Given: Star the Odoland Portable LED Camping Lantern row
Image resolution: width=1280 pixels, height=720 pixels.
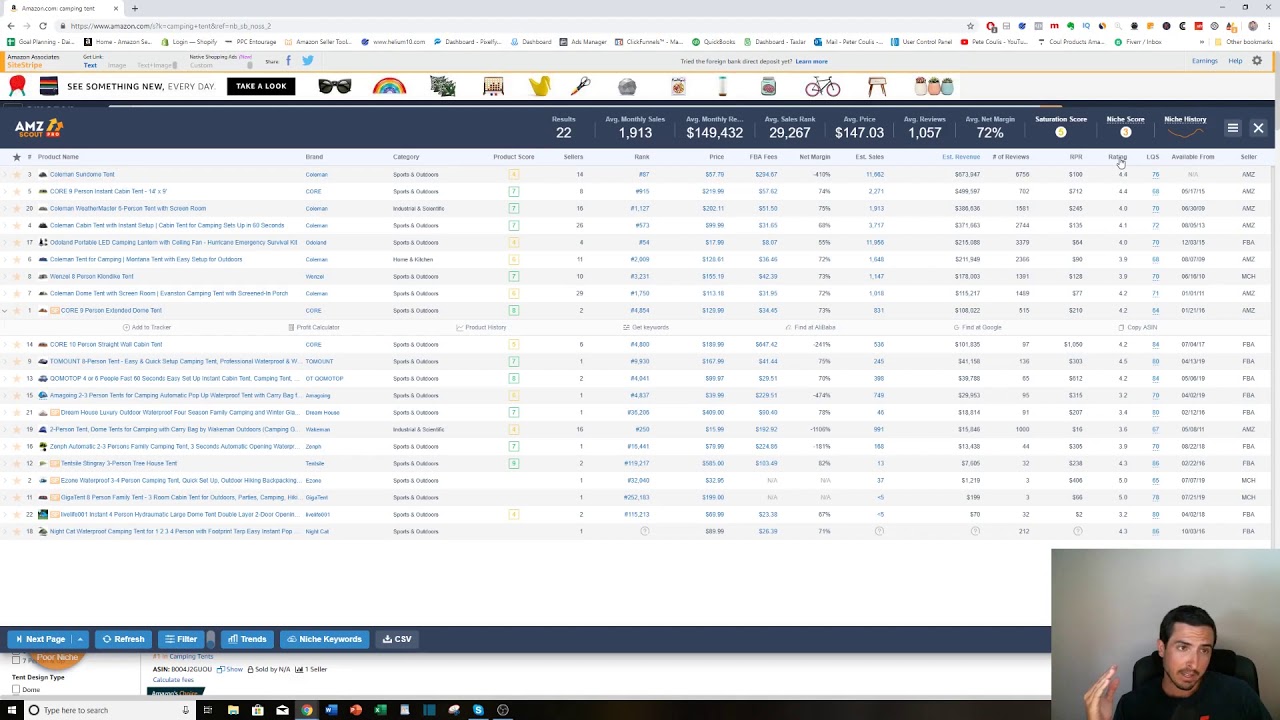Looking at the screenshot, I should [16, 242].
